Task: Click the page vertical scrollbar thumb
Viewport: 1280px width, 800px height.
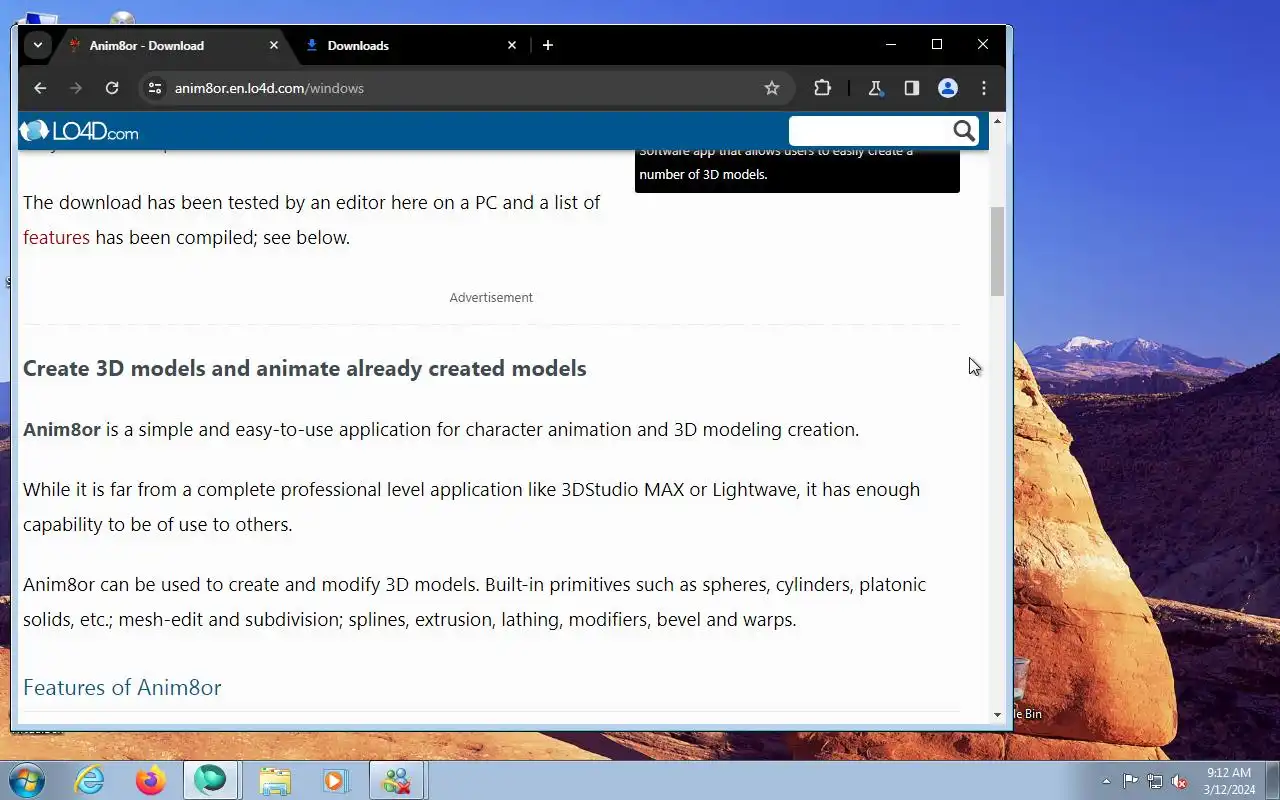Action: point(997,251)
